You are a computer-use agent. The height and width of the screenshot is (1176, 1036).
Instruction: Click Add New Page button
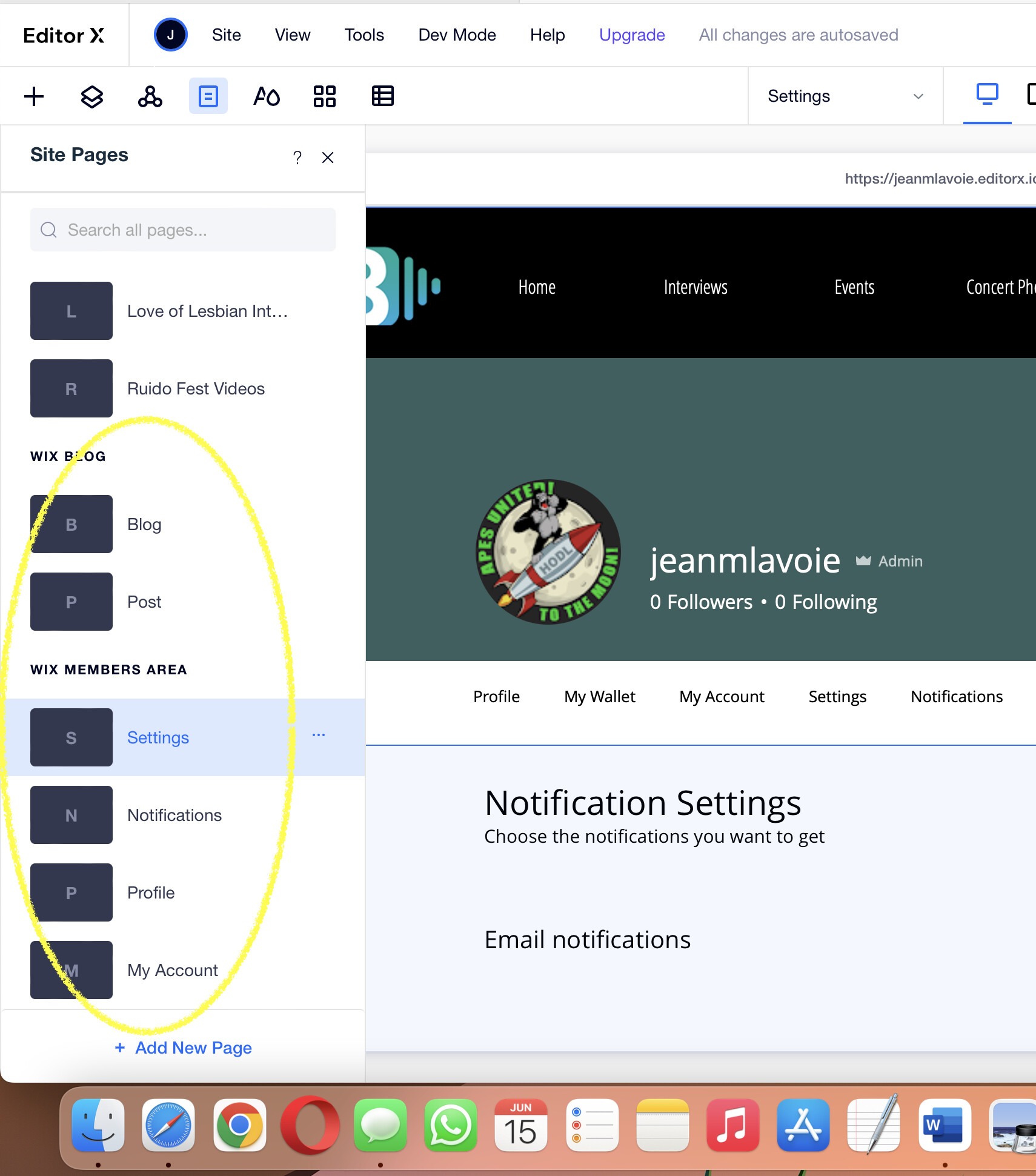tap(183, 1048)
